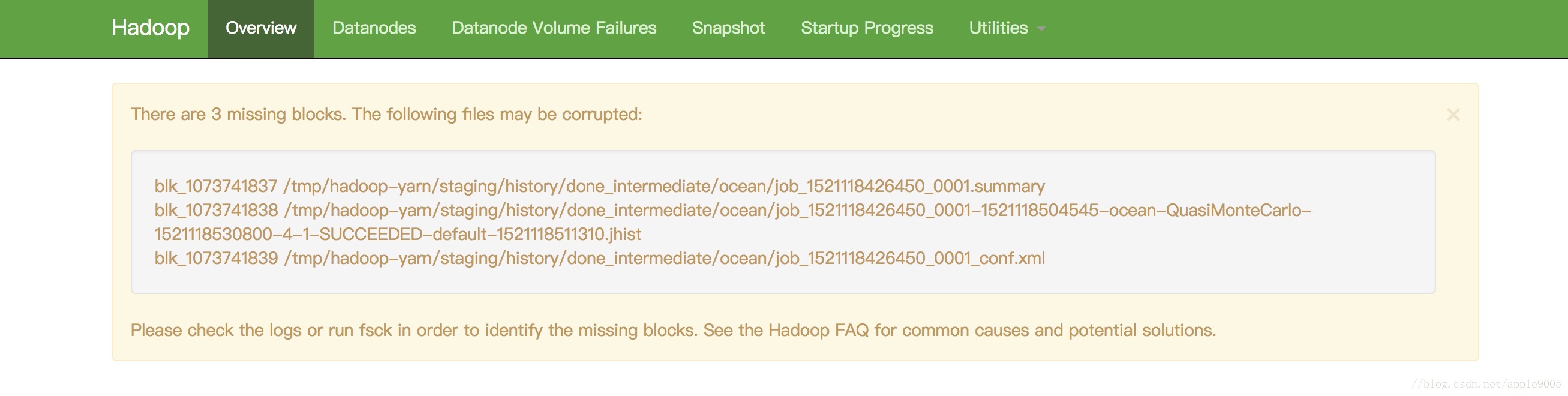Select the blk_1073741839 conf.xml entry
This screenshot has height=396, width=1568.
pyautogui.click(x=600, y=258)
